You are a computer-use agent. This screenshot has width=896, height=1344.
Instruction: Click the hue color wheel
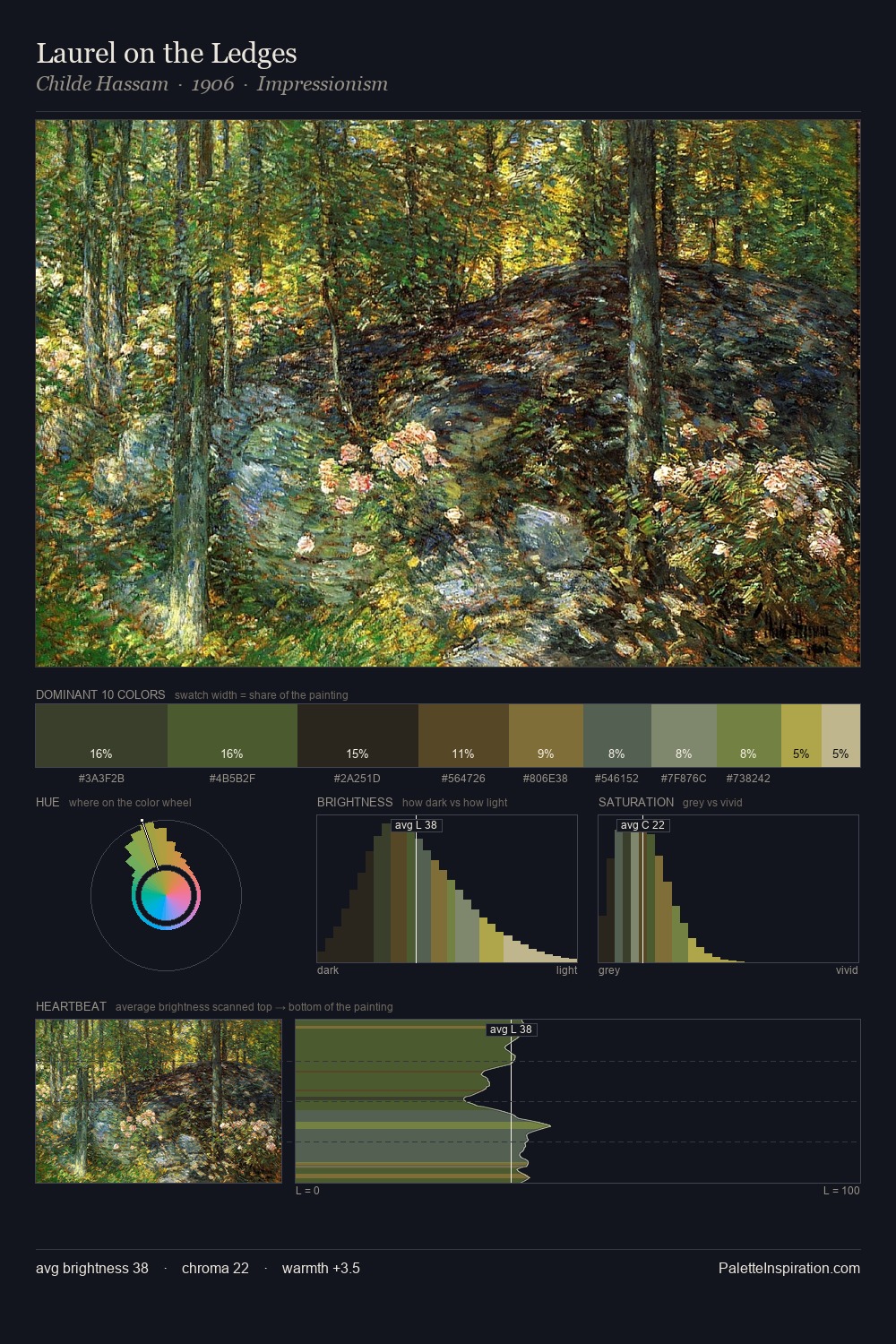[166, 895]
